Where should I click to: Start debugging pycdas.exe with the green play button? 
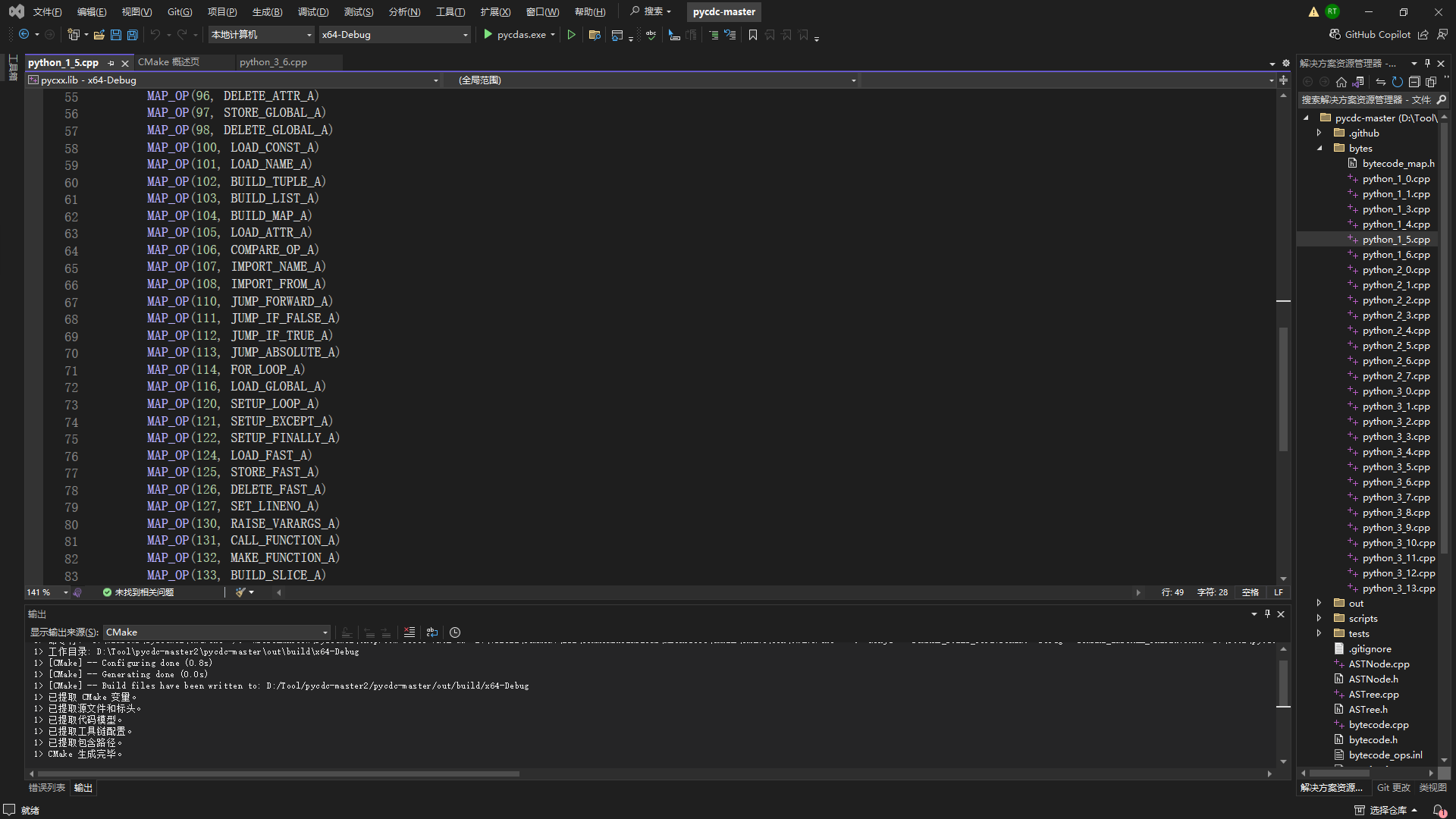pos(488,35)
